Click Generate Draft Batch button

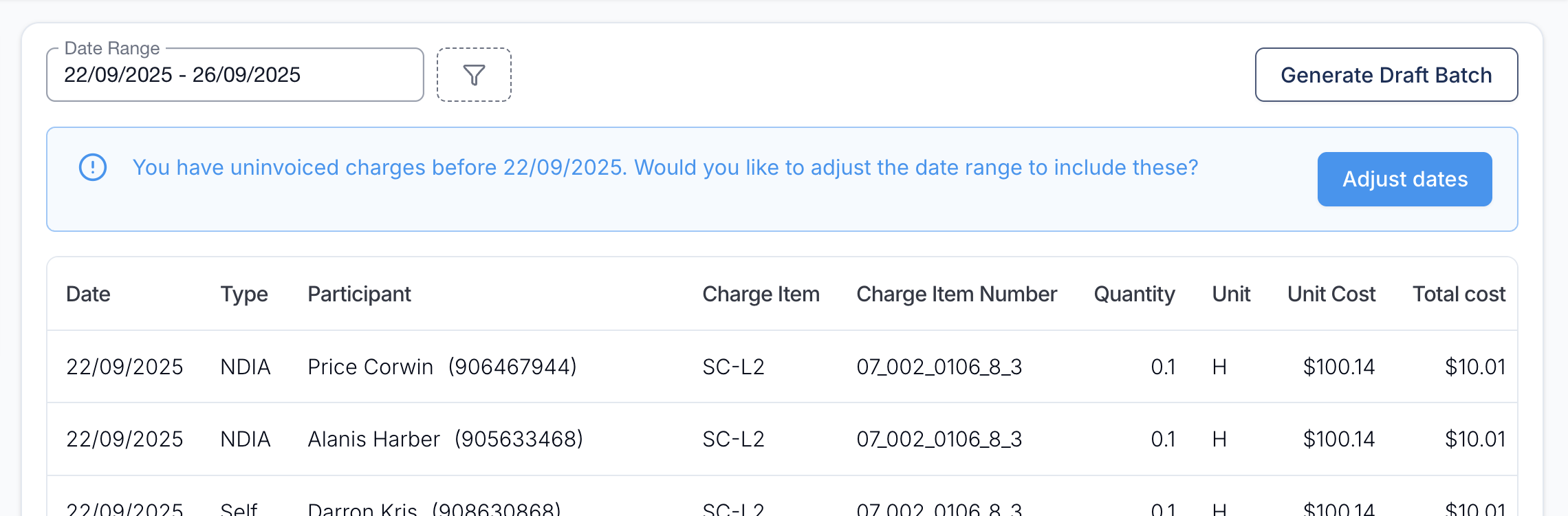[1386, 75]
